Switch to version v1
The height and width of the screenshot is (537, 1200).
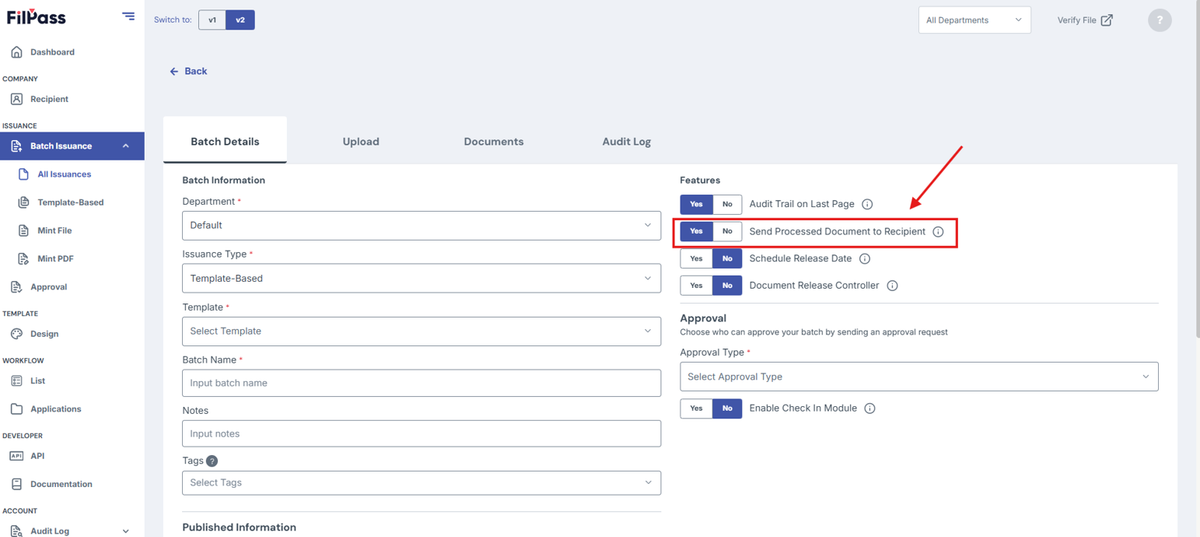point(212,20)
